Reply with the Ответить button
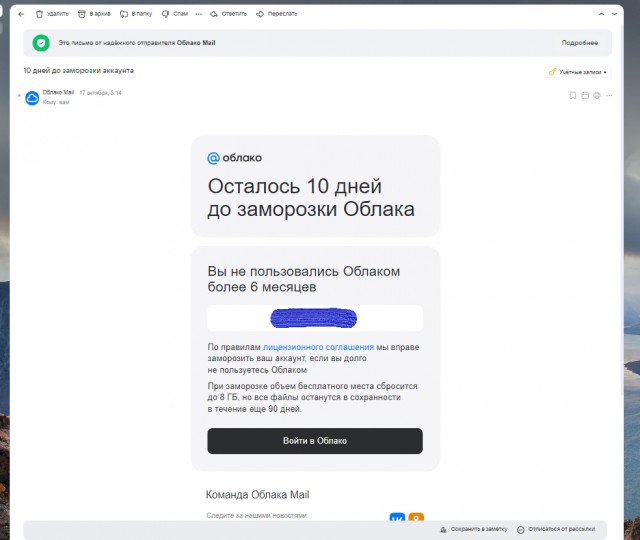 tap(229, 14)
